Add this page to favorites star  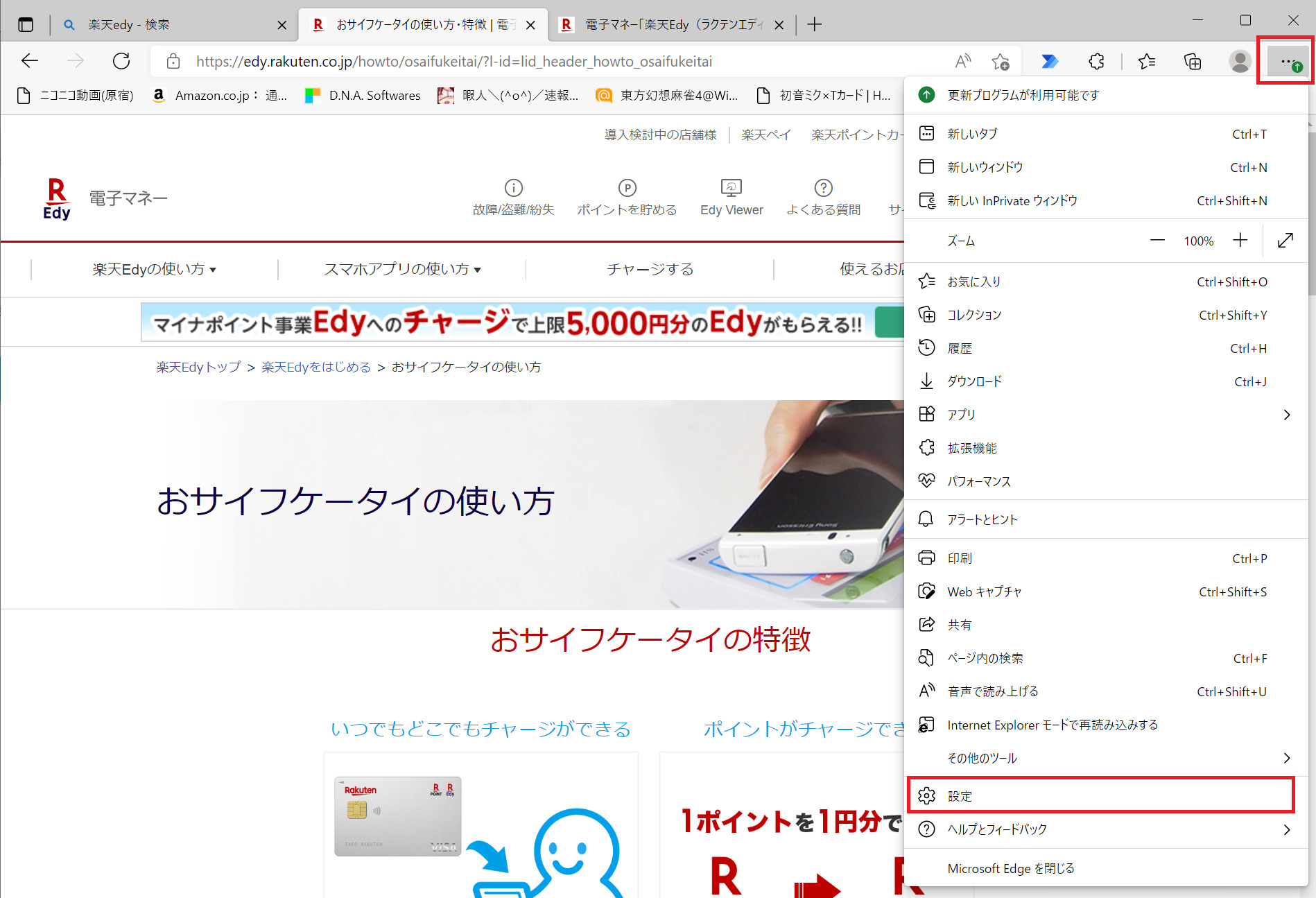pos(1000,61)
